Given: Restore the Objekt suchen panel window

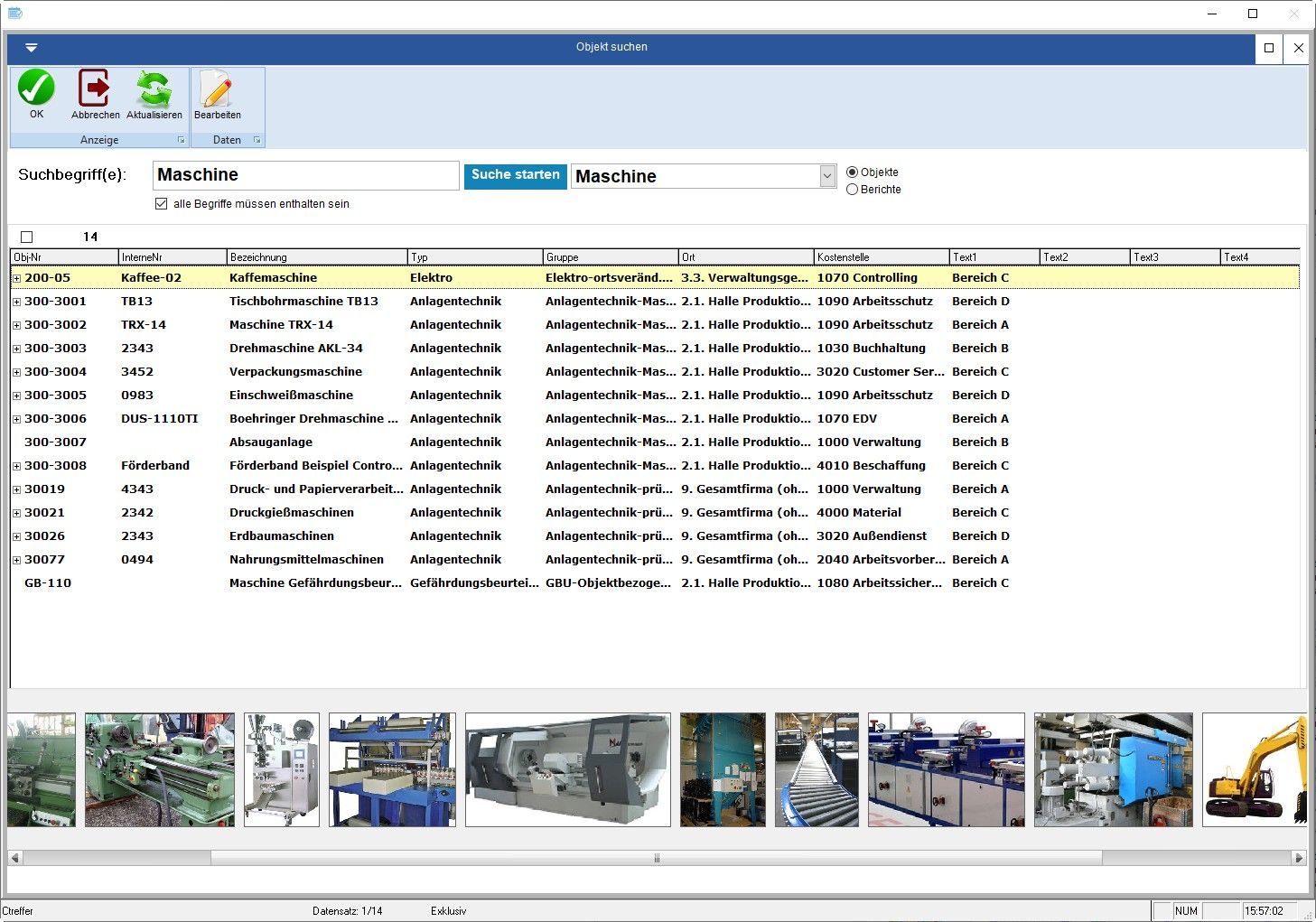Looking at the screenshot, I should (x=1269, y=48).
